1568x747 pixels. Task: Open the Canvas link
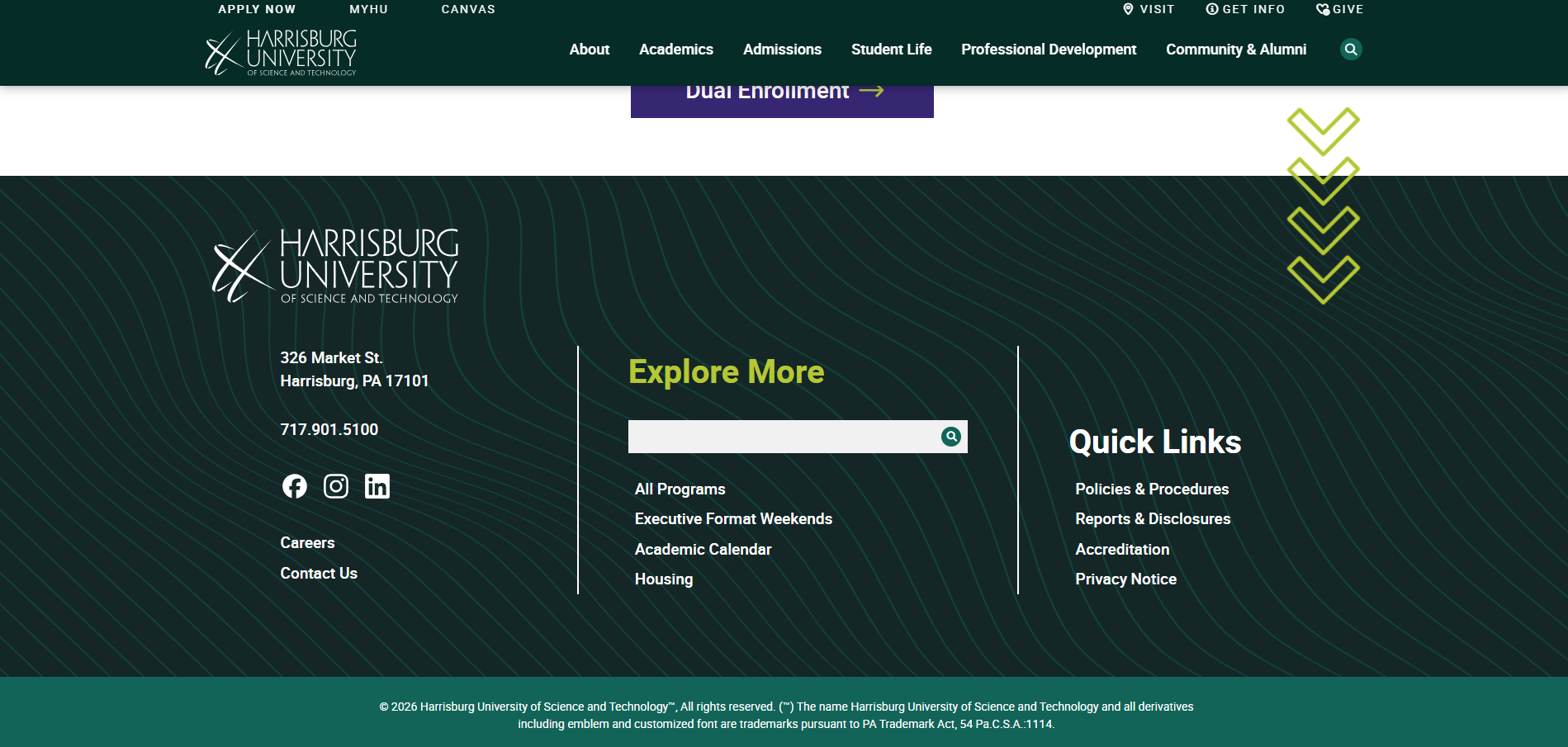tap(468, 9)
